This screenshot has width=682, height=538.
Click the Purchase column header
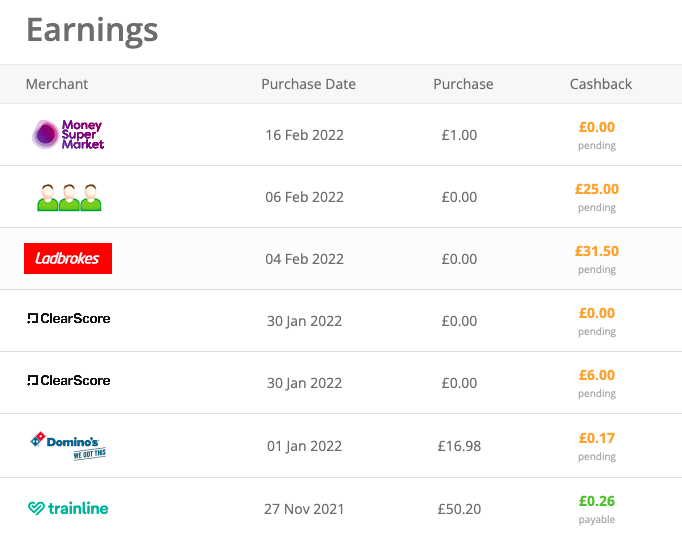[x=463, y=84]
